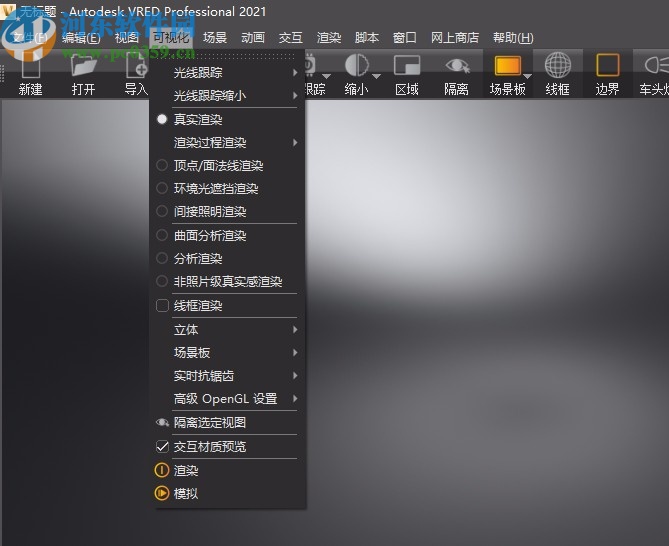Enable the 线框渲染 checkbox
This screenshot has width=669, height=546.
click(x=162, y=305)
